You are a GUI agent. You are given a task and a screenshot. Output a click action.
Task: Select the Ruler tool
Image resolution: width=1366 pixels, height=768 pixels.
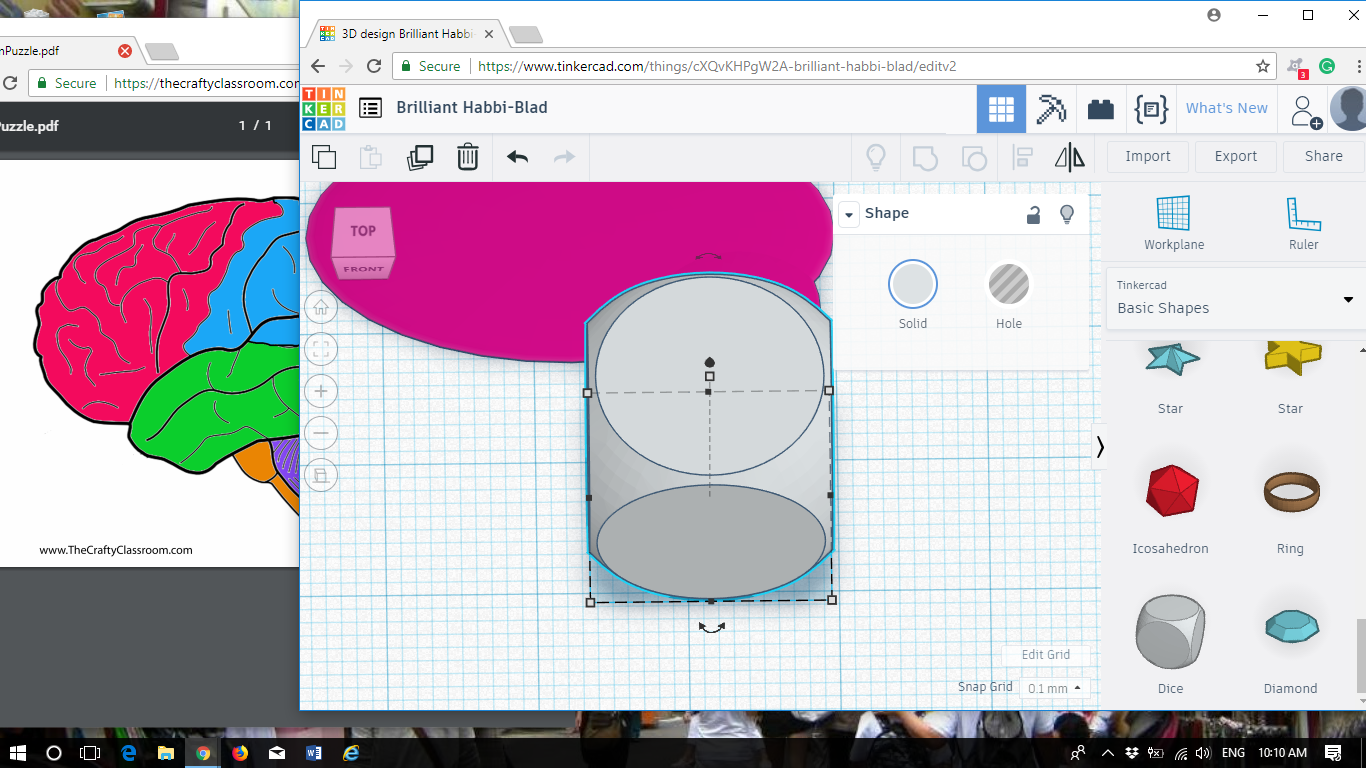tap(1304, 223)
